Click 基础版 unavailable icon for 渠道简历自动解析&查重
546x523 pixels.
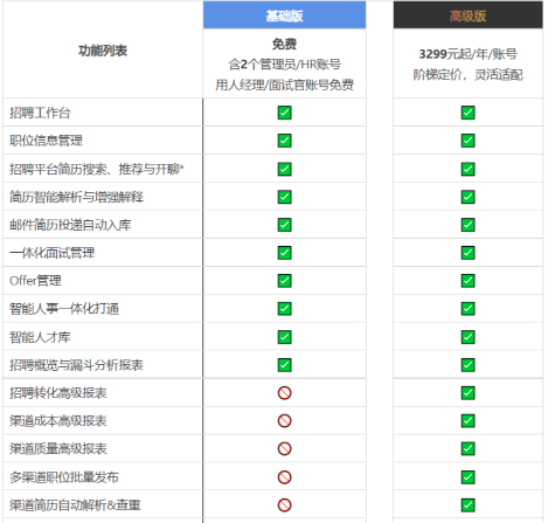[x=284, y=505]
